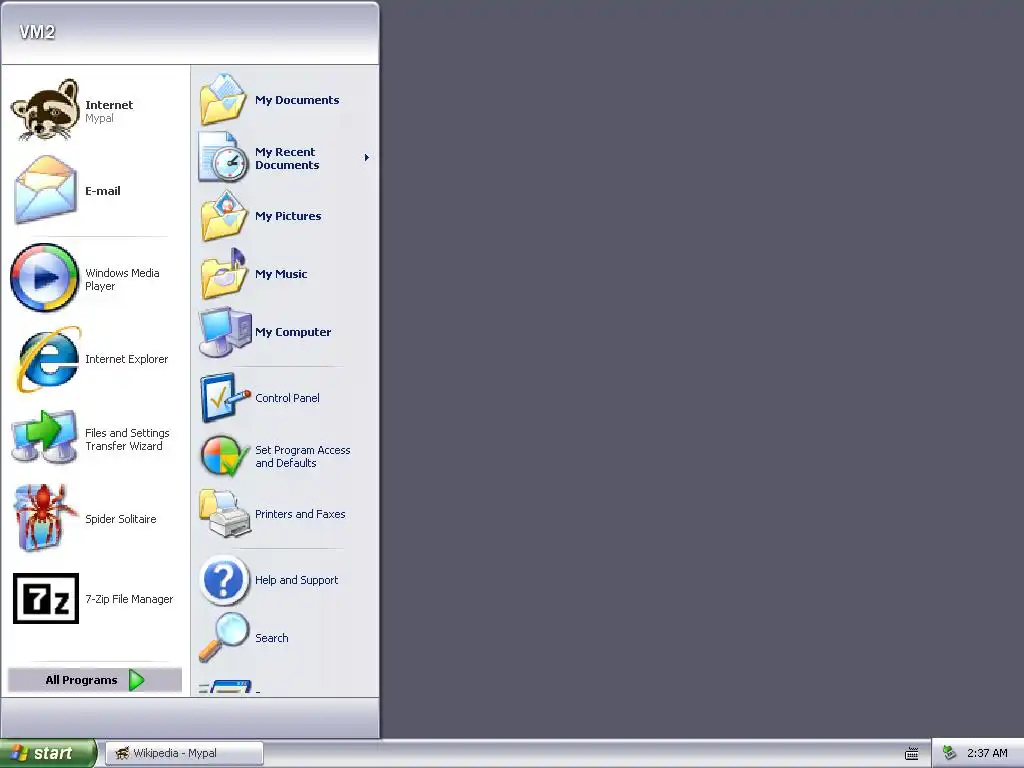Click the Start button
Screen dimensions: 1024x768
(48, 753)
